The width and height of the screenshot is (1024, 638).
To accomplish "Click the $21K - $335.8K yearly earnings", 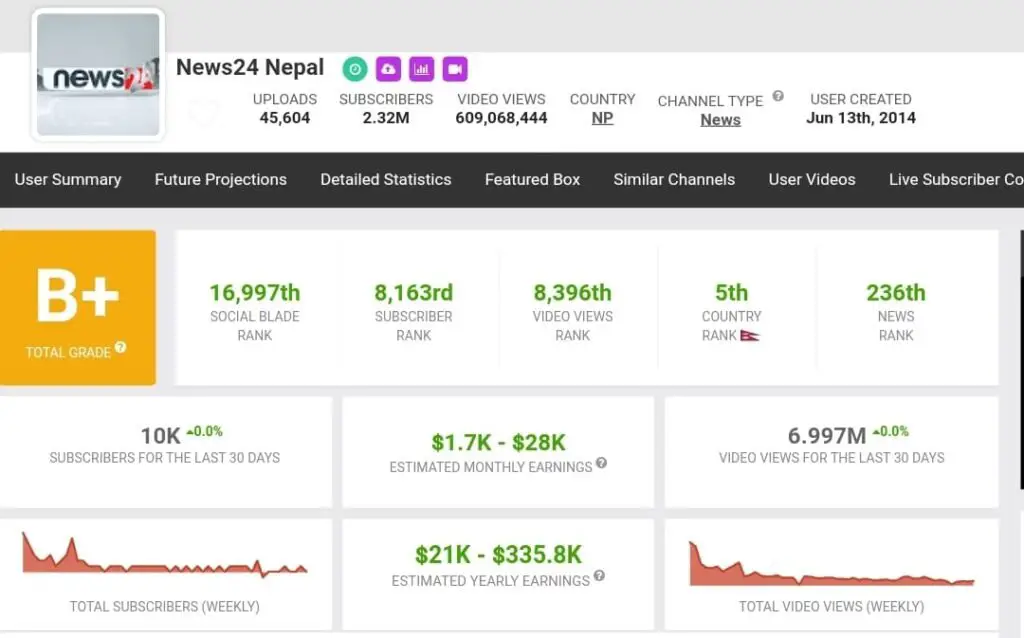I will point(498,555).
